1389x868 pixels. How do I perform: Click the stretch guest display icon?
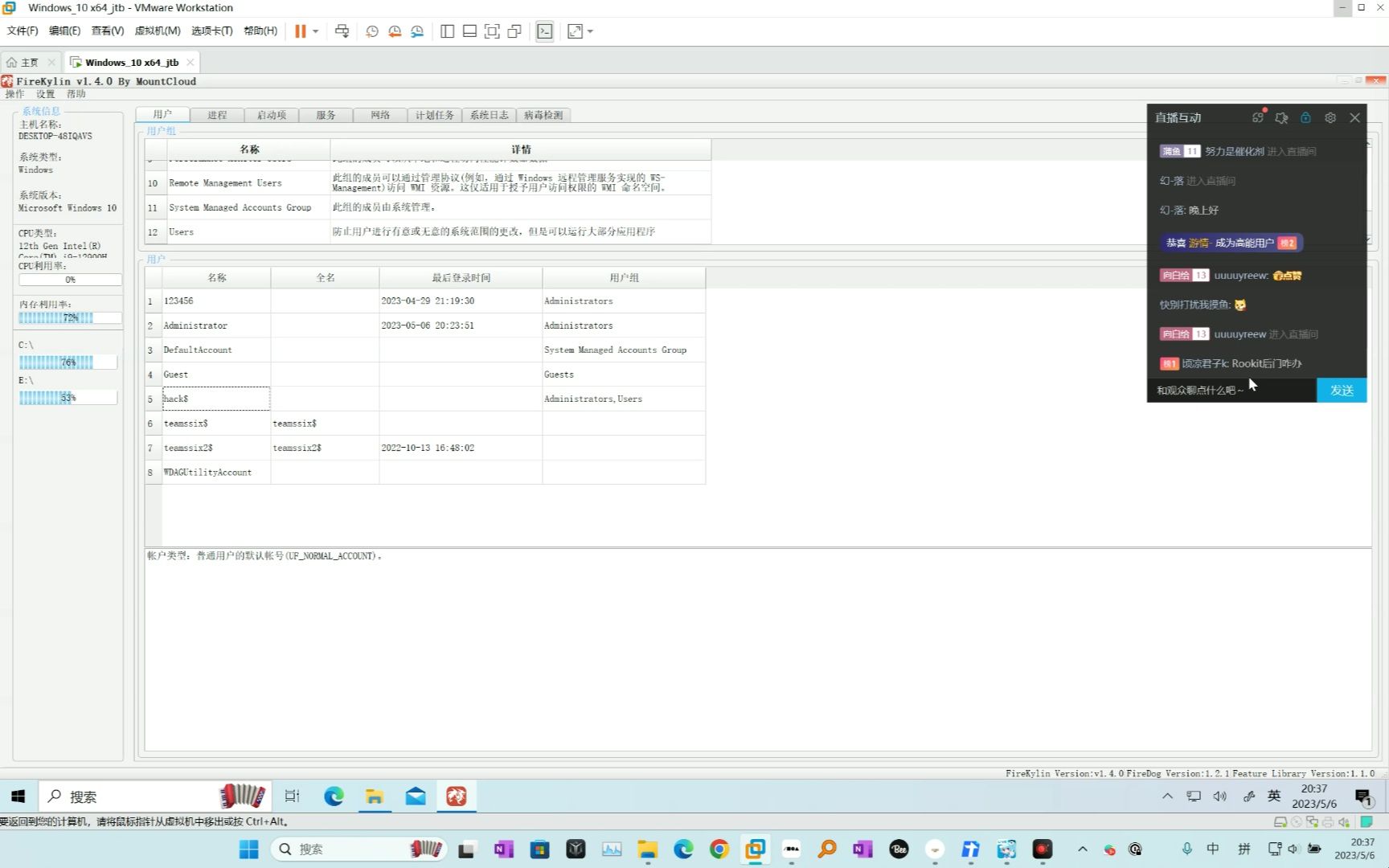[x=575, y=31]
